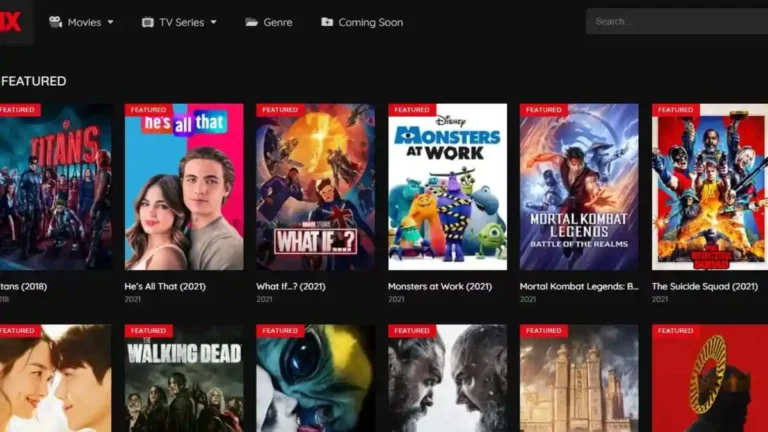Image resolution: width=768 pixels, height=432 pixels.
Task: Click the Monsters at Work (2021) title link
Action: pos(440,287)
